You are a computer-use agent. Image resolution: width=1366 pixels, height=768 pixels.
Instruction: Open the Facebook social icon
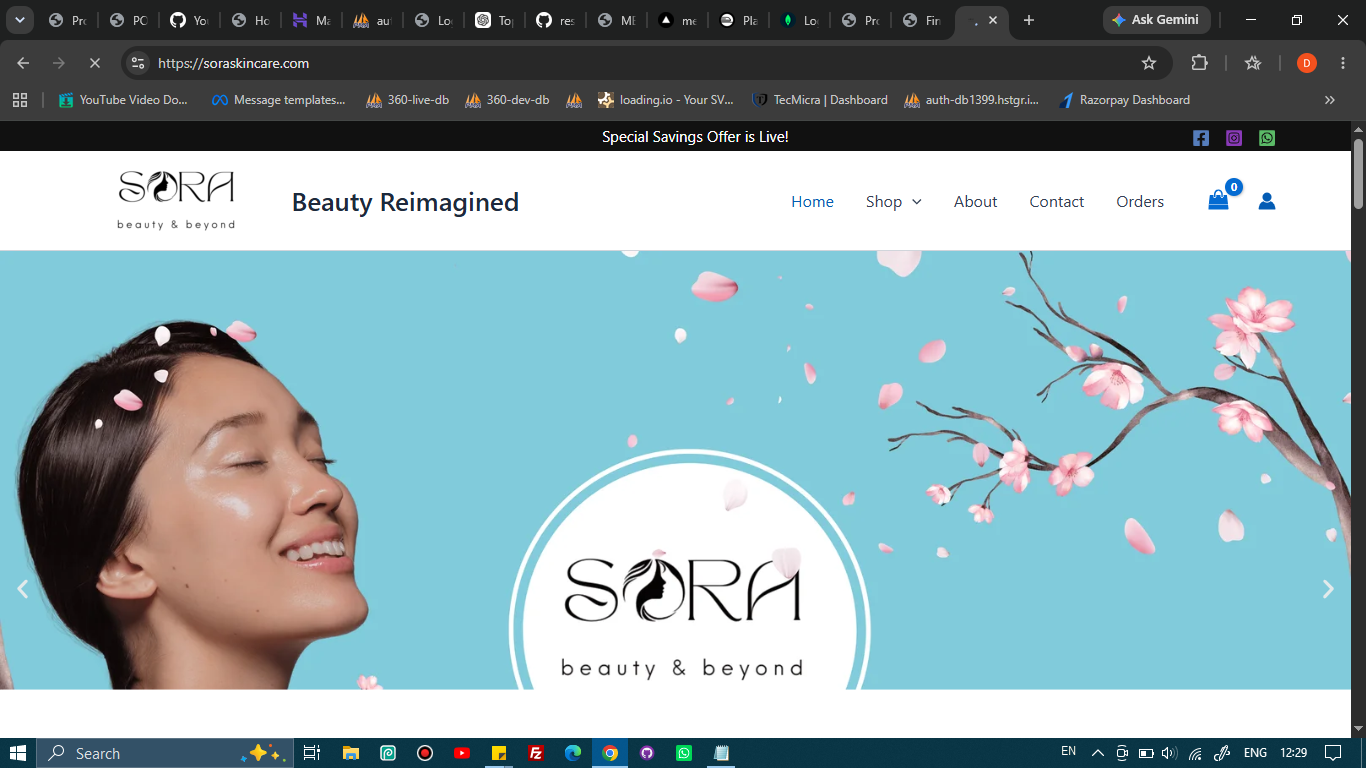point(1201,138)
